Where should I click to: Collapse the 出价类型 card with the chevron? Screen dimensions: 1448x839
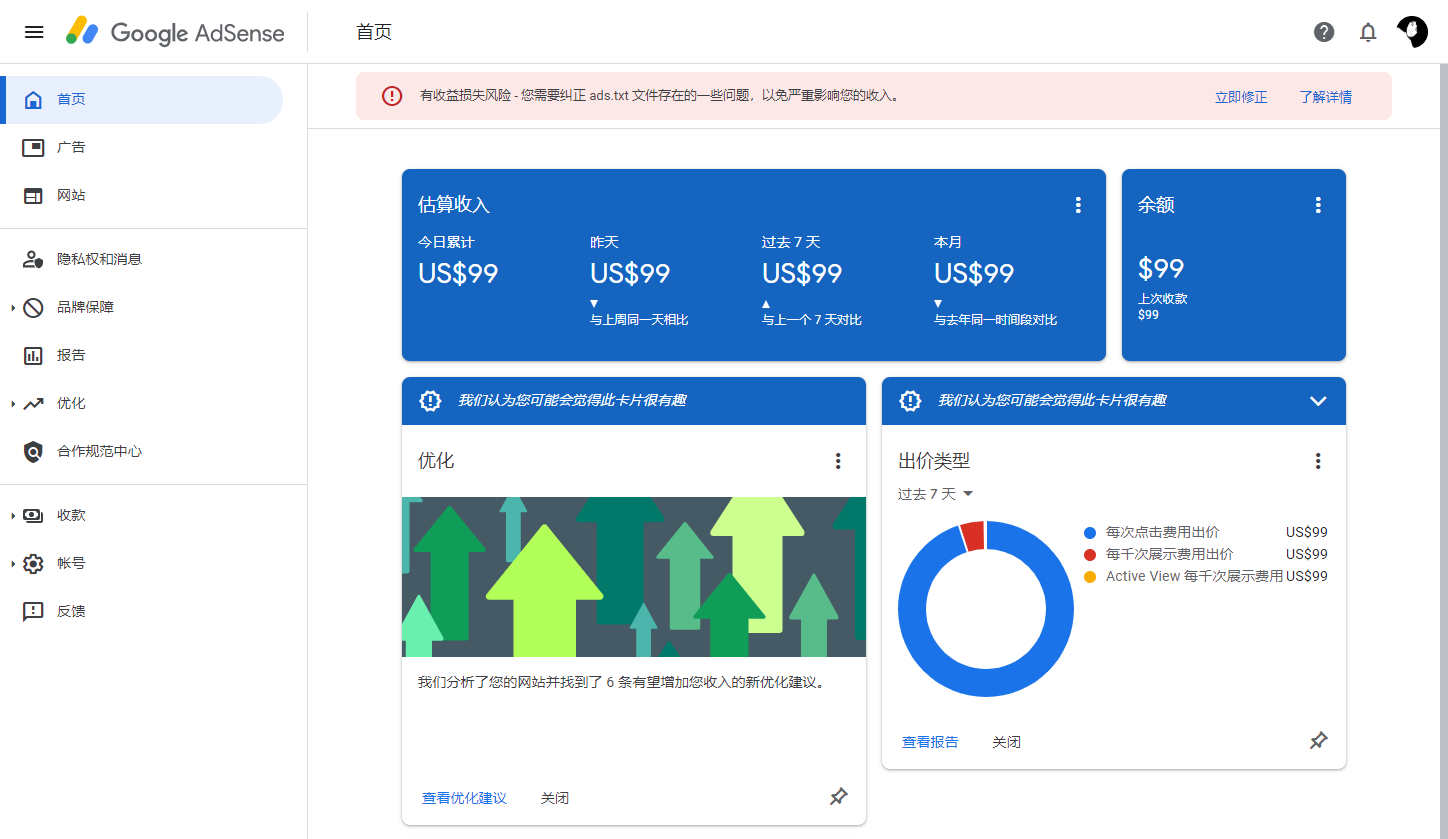(x=1318, y=400)
